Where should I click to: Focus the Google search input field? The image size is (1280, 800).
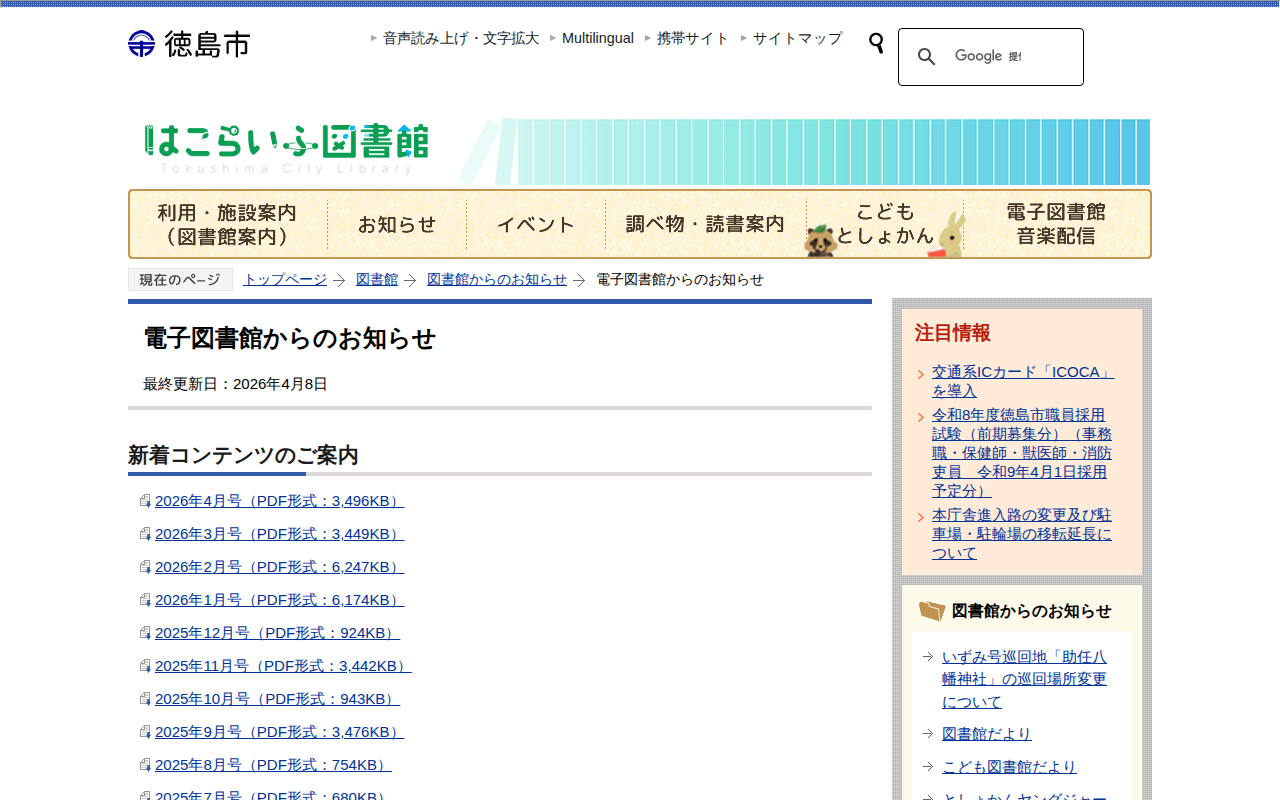[x=1010, y=57]
